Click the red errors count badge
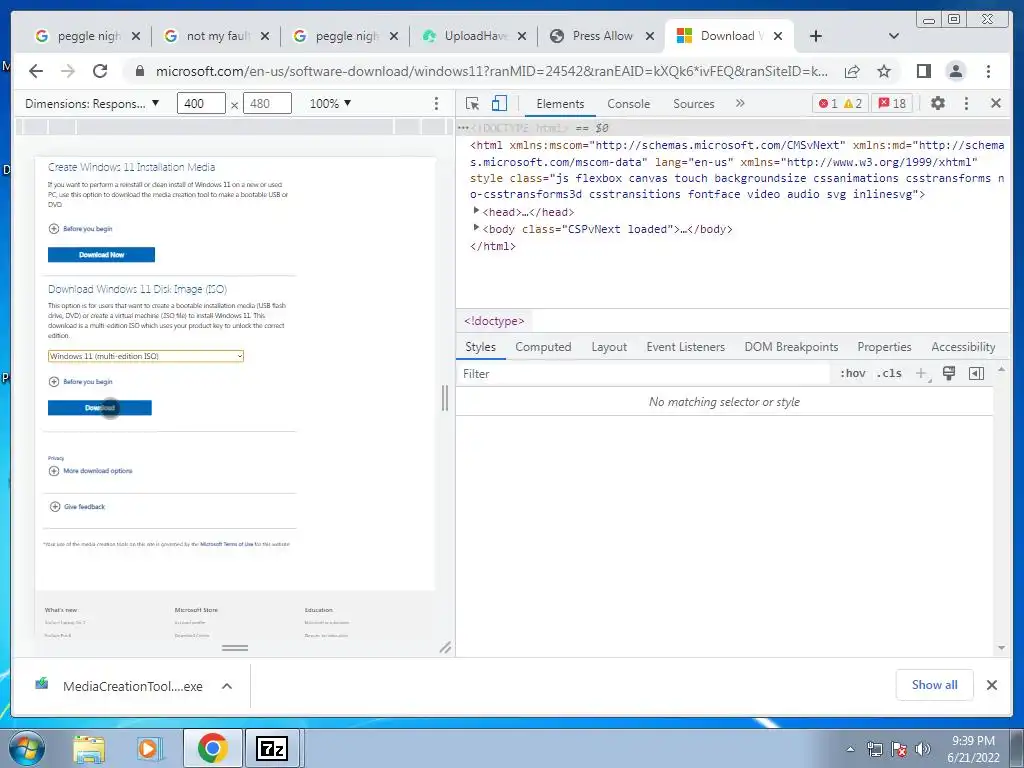 pyautogui.click(x=828, y=103)
